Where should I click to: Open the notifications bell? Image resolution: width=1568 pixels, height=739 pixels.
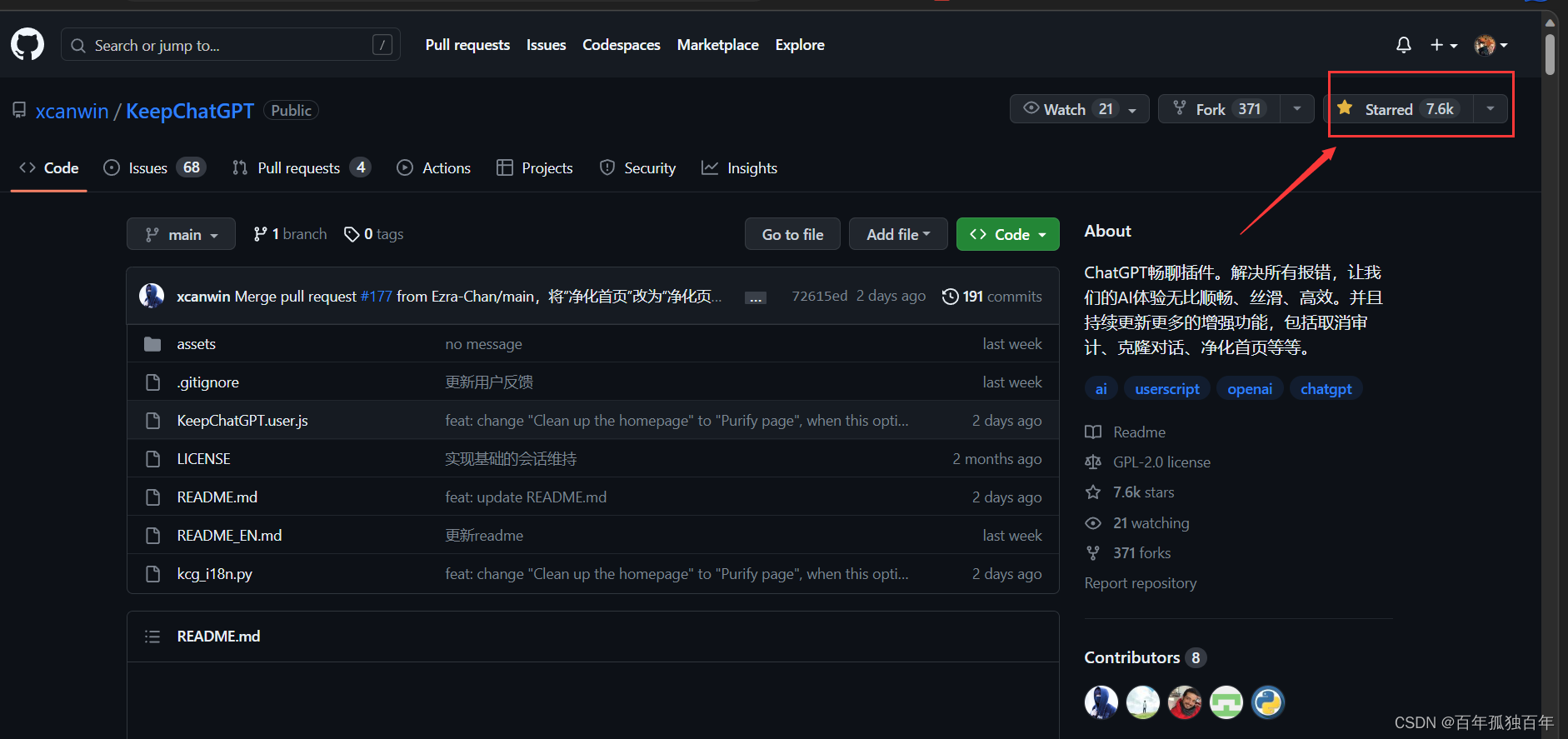pyautogui.click(x=1404, y=45)
